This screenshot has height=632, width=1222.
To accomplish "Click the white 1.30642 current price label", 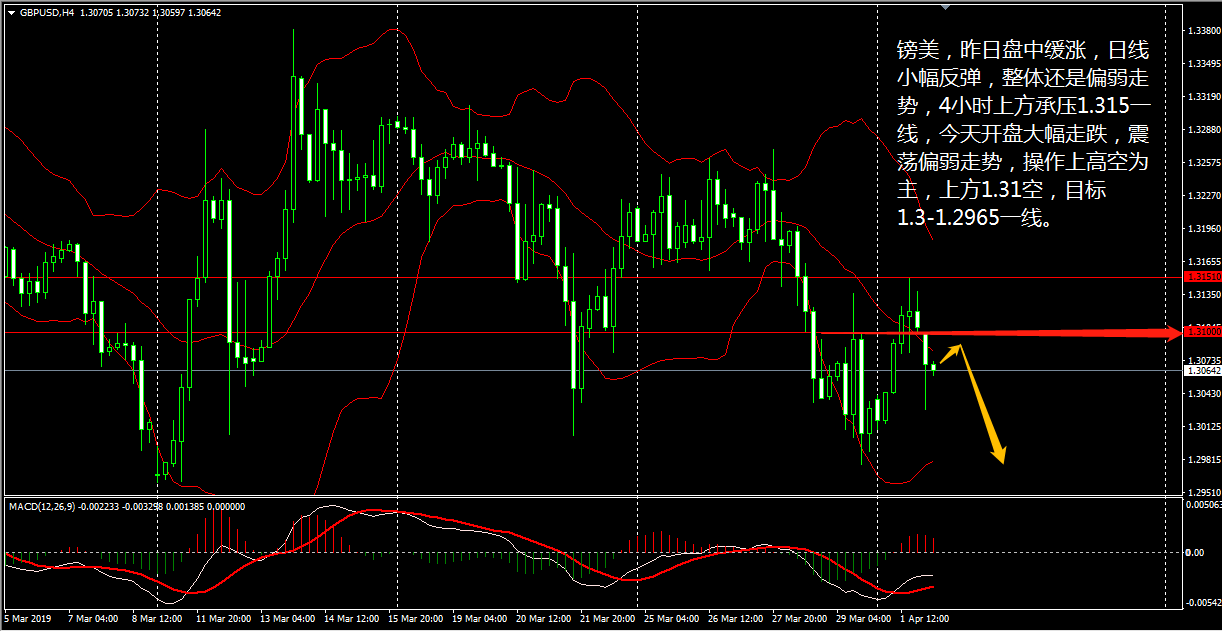I will click(1202, 371).
